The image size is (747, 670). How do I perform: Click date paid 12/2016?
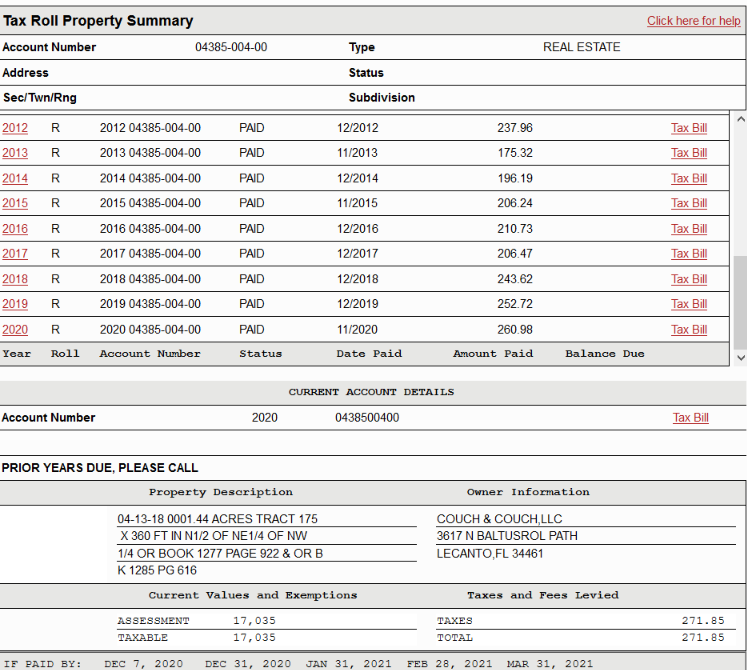pos(357,229)
